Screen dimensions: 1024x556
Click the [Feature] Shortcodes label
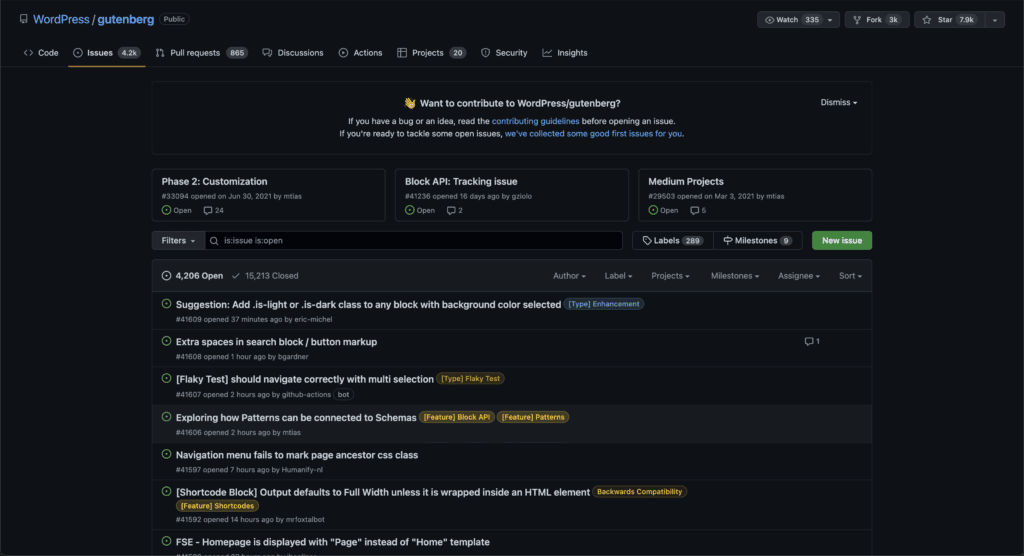[x=217, y=506]
